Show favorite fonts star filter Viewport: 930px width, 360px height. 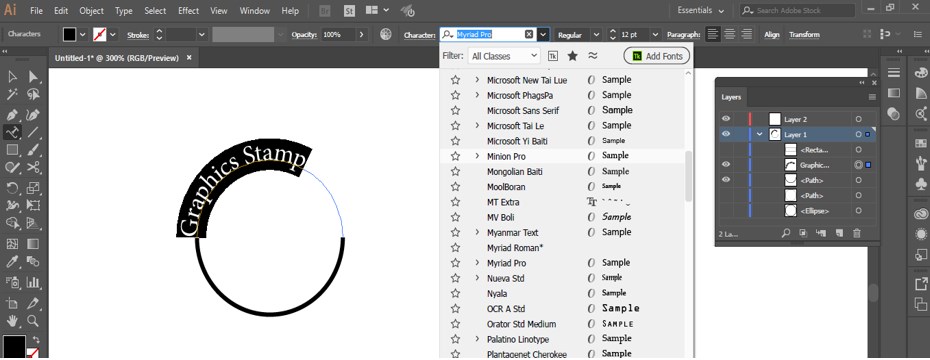[572, 56]
